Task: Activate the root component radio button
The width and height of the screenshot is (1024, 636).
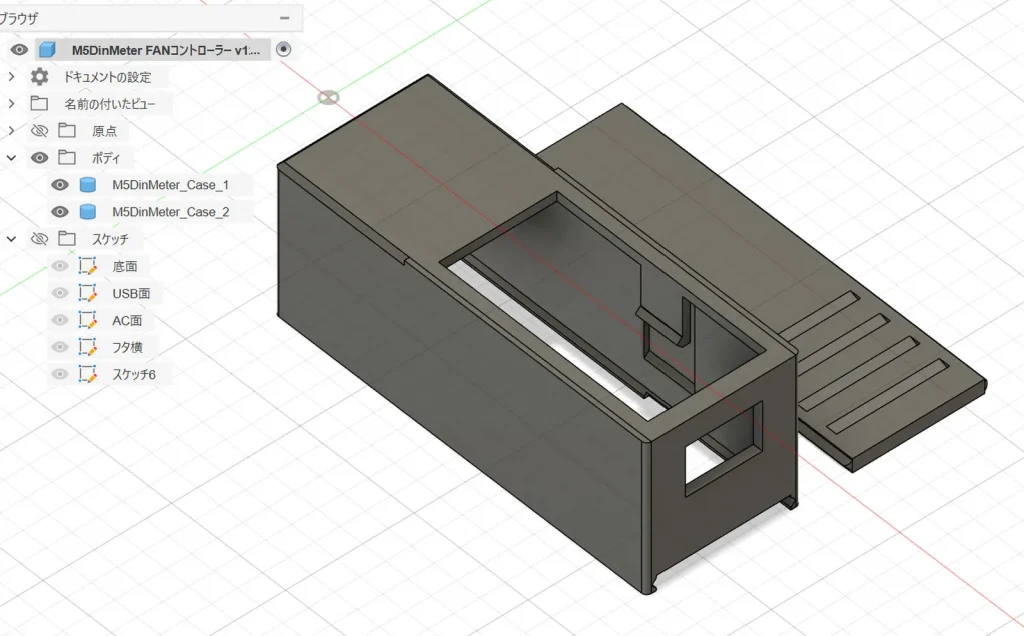Action: click(x=284, y=50)
